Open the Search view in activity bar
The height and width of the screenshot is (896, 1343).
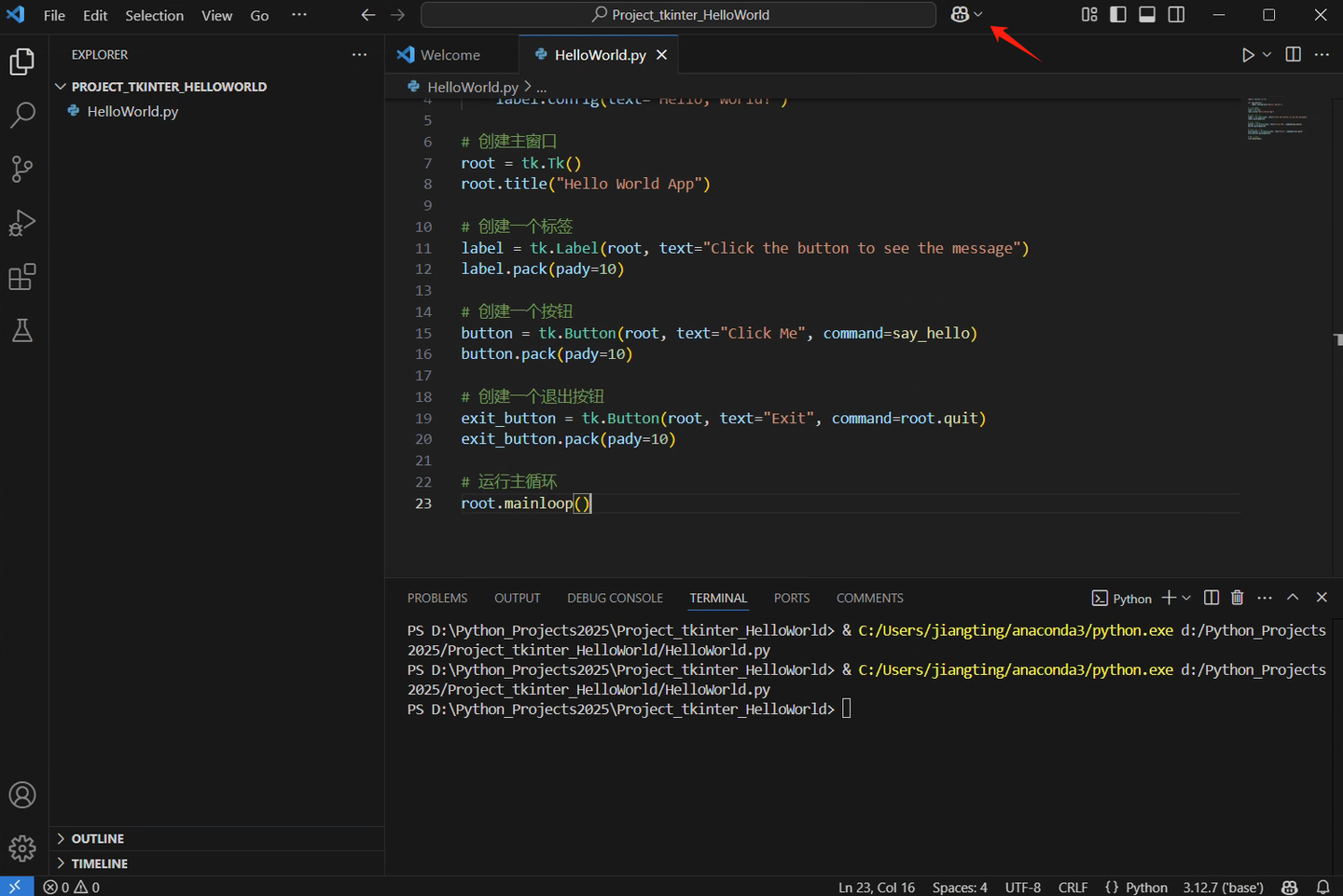click(x=22, y=115)
